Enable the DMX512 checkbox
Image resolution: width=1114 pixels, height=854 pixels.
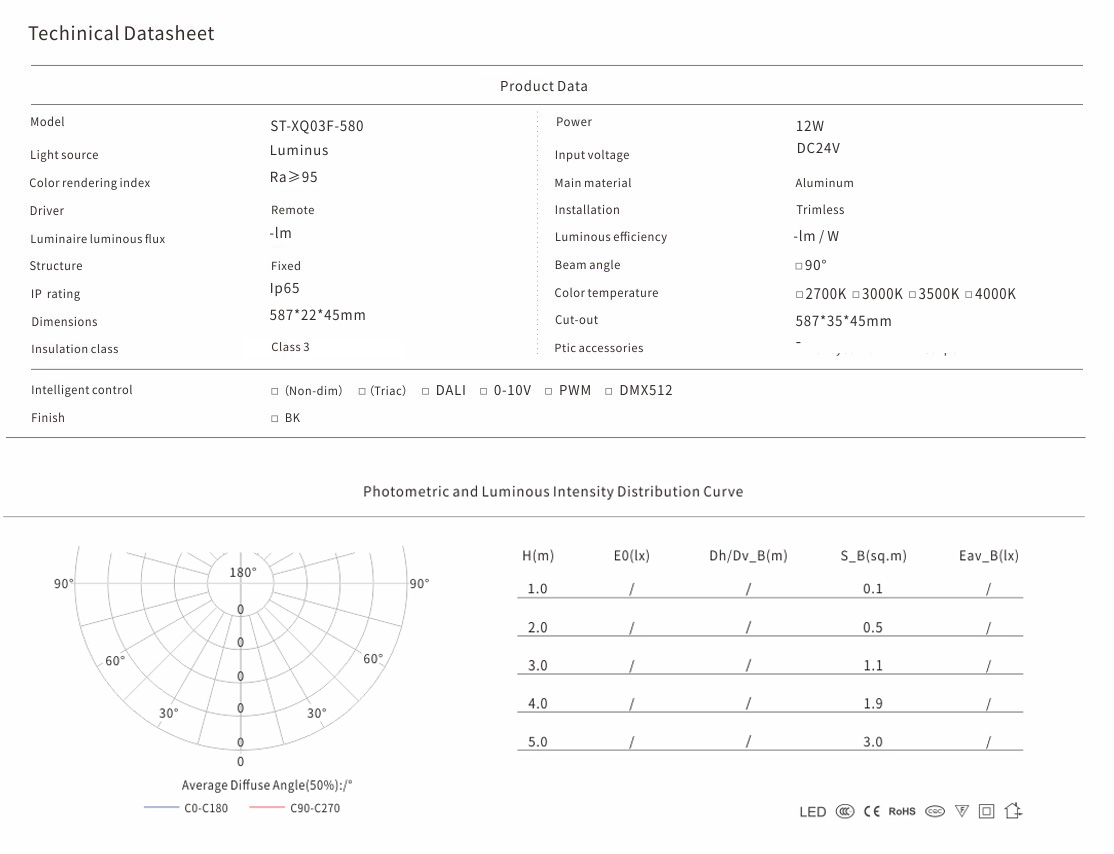[609, 391]
